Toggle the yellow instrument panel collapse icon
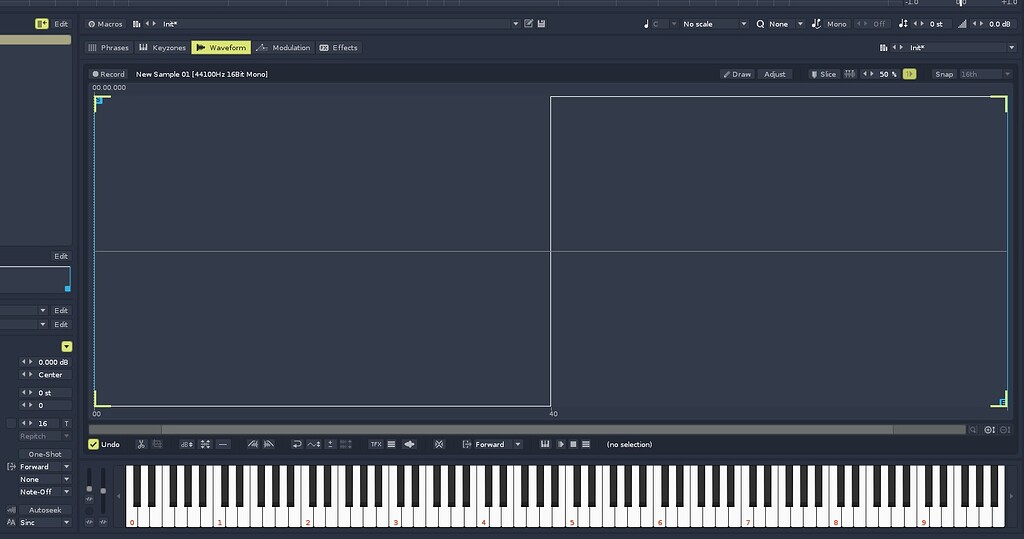This screenshot has height=539, width=1024. [42, 24]
